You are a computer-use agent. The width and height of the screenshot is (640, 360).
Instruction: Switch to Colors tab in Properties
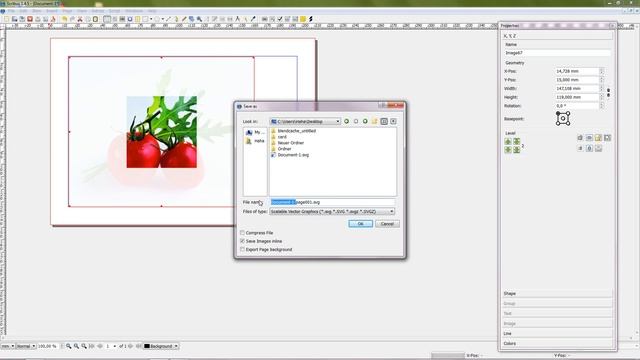[x=557, y=343]
